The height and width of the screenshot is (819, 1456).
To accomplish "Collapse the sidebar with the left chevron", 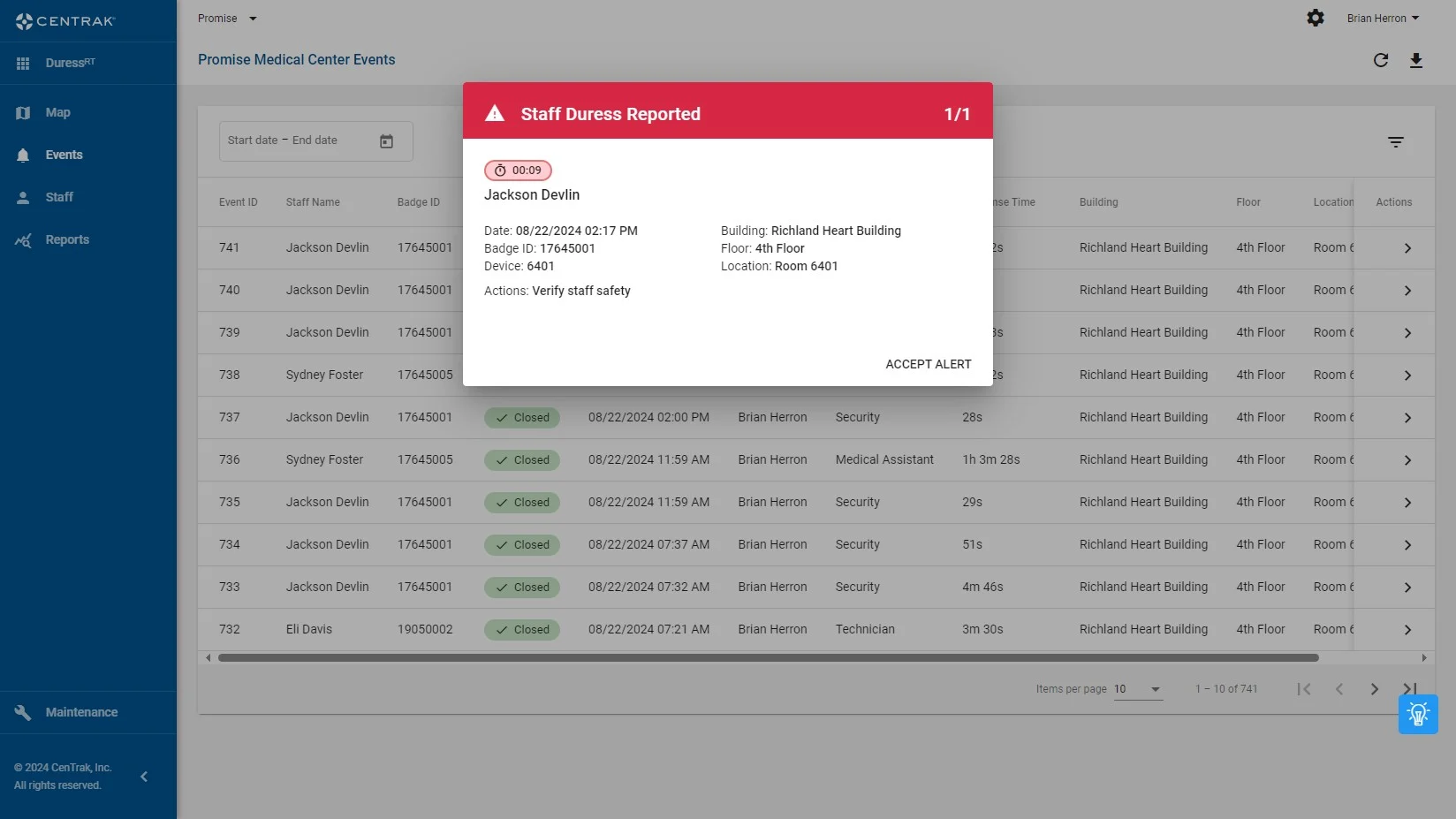I will (x=144, y=777).
